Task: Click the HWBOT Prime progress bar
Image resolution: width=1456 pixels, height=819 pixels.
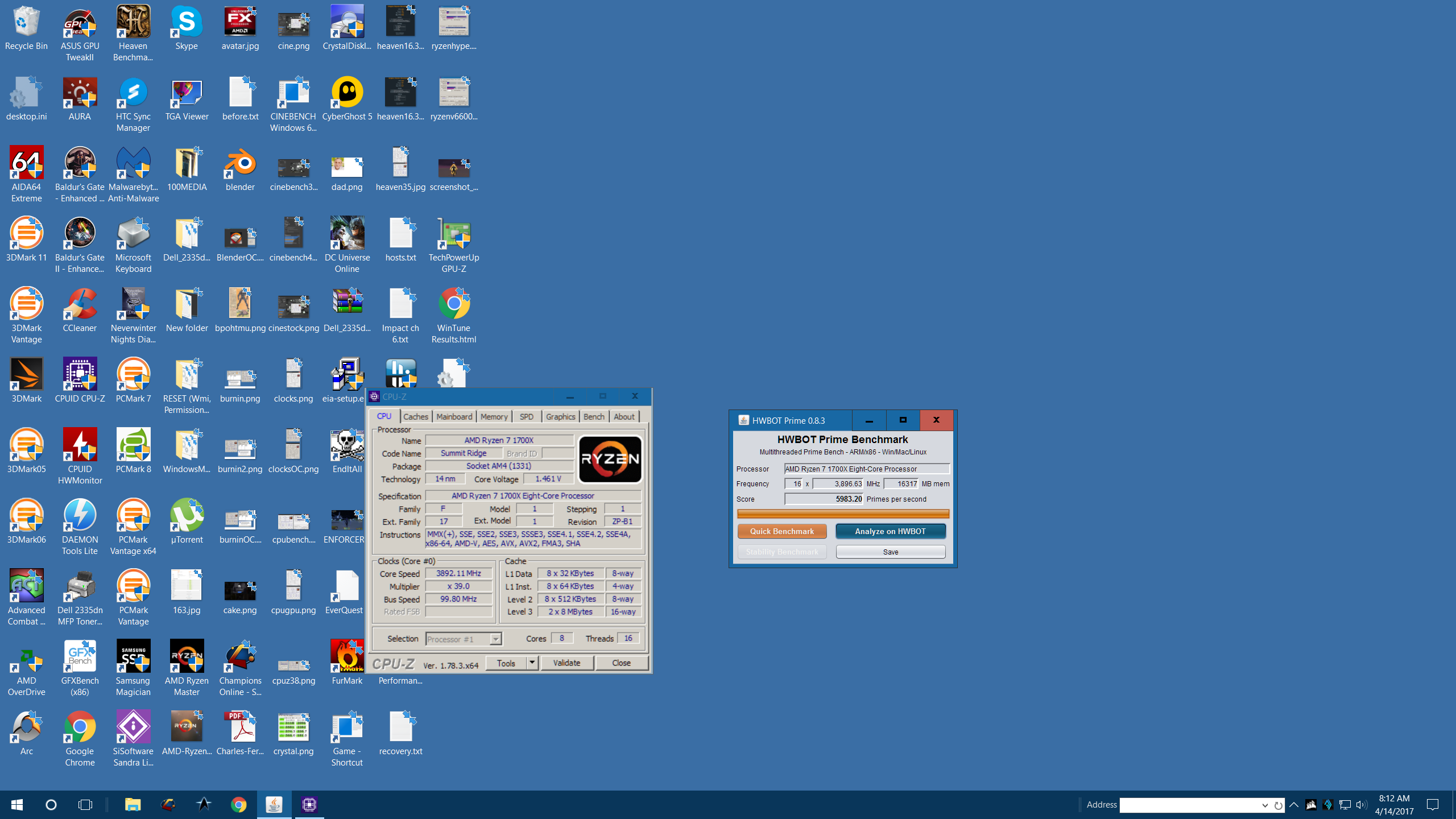Action: pos(843,514)
